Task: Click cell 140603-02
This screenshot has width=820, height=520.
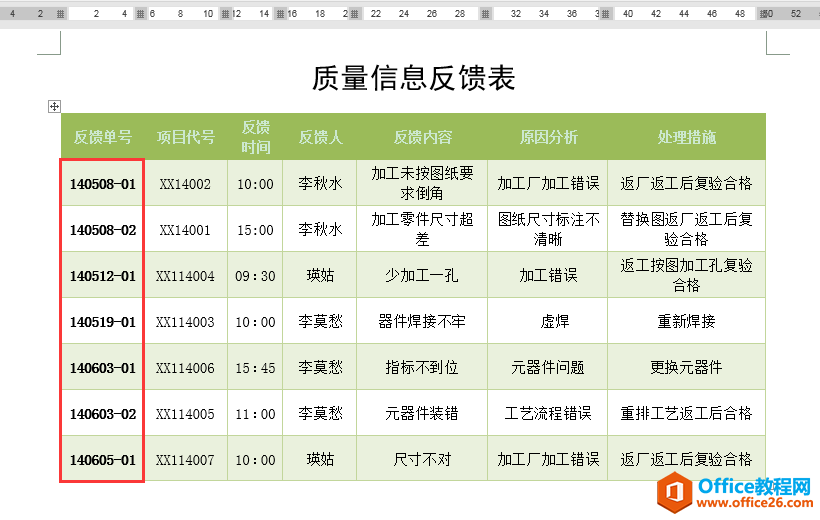Action: coord(103,414)
